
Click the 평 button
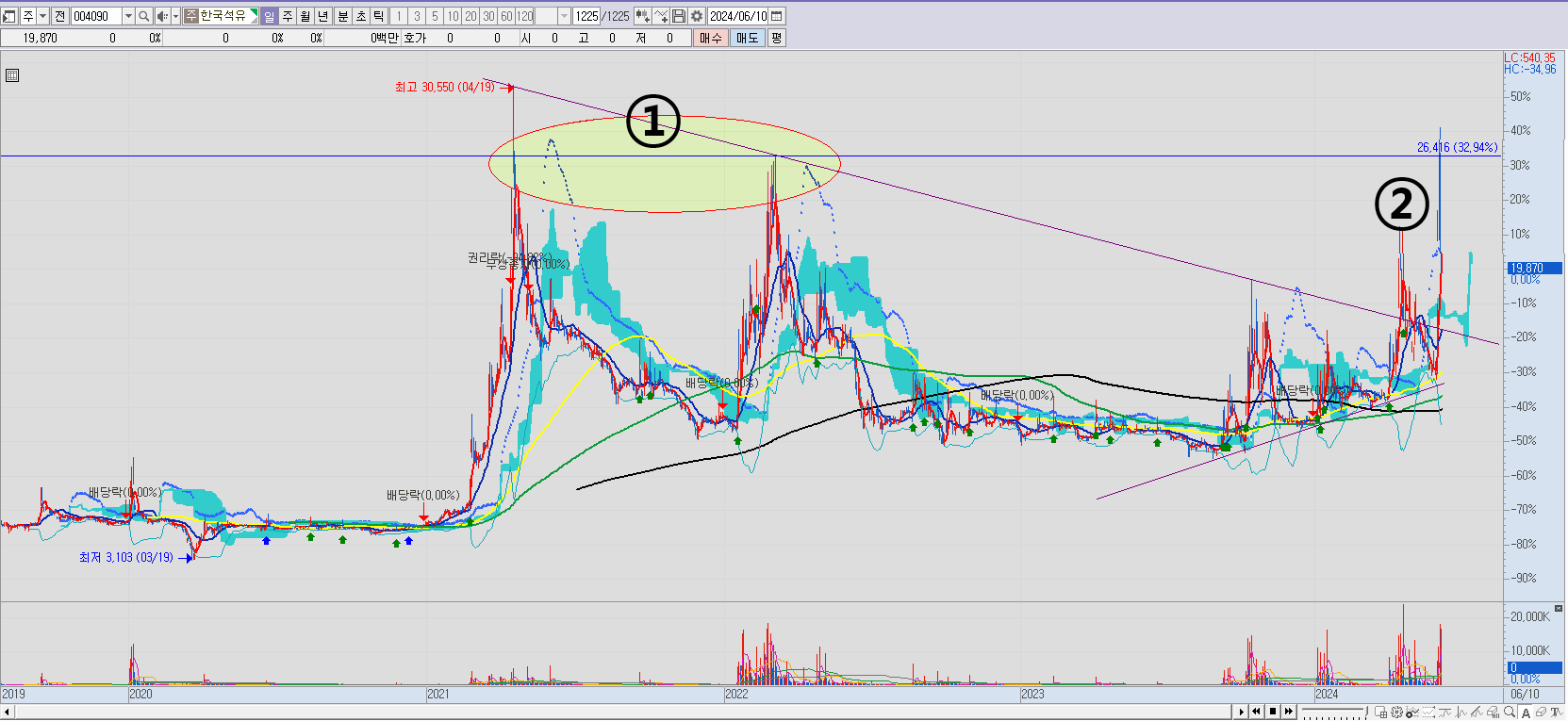[776, 38]
